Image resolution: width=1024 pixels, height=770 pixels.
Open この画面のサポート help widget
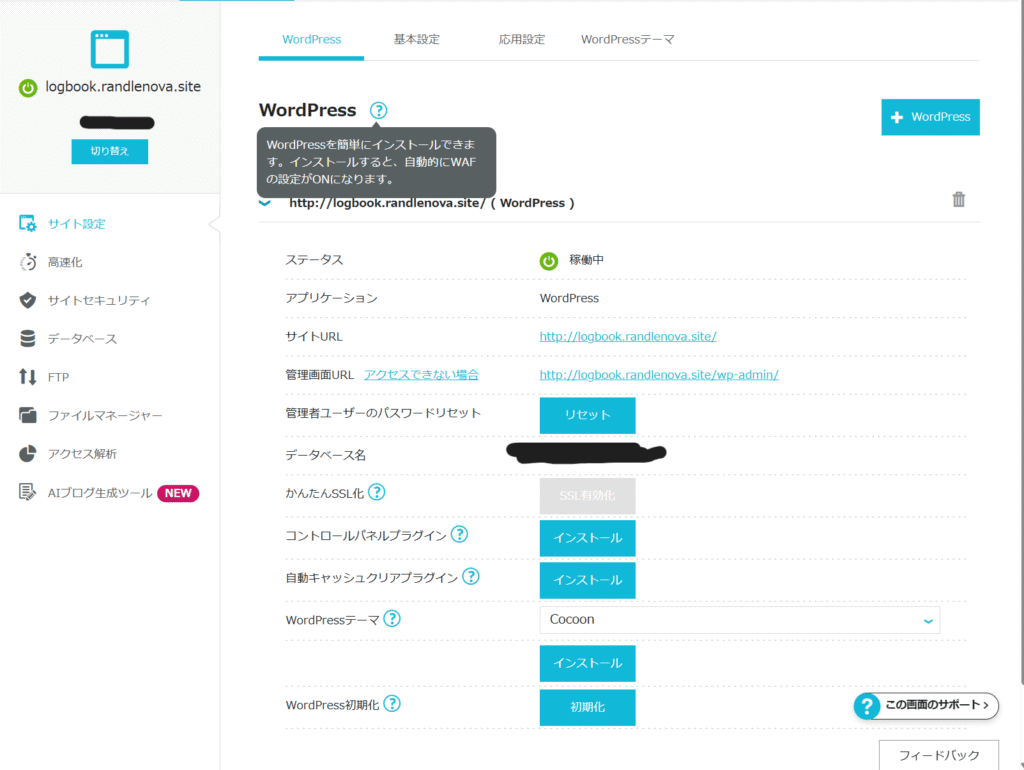tap(926, 706)
